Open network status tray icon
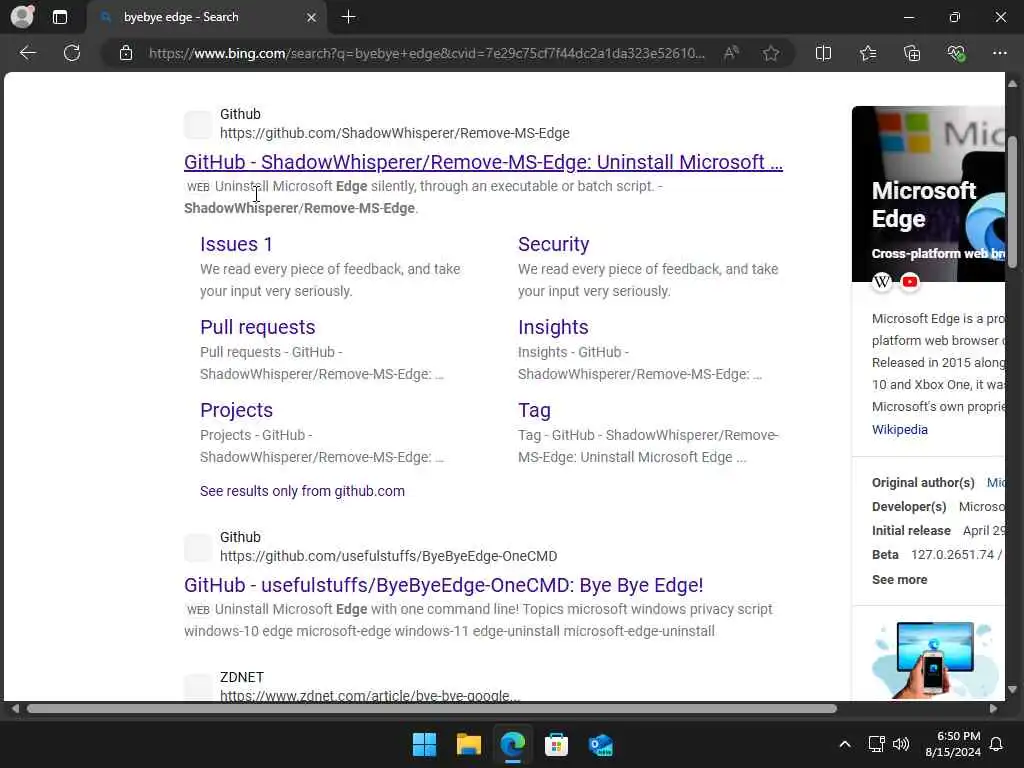This screenshot has width=1024, height=768. coord(876,744)
